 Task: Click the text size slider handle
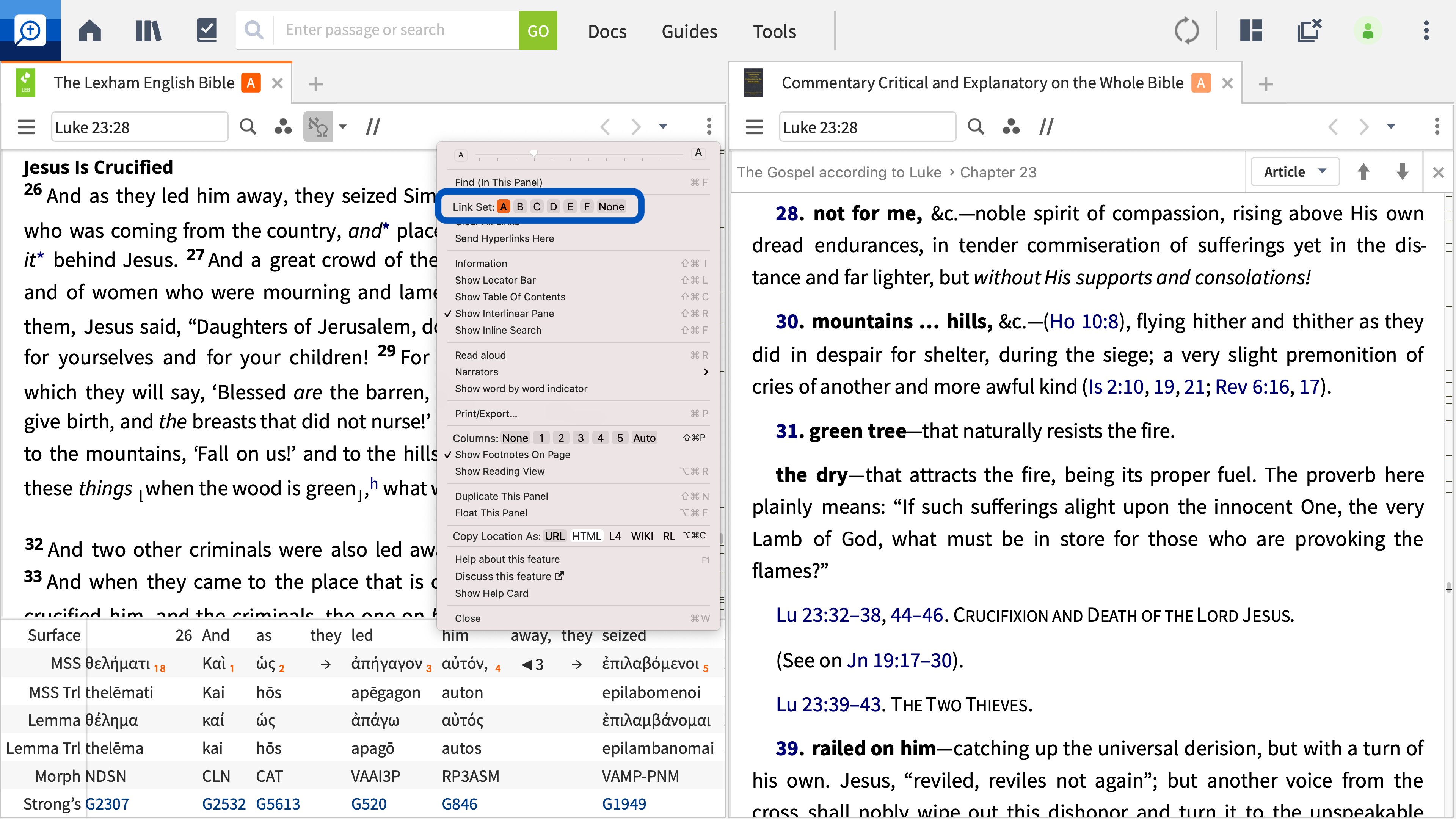[533, 154]
